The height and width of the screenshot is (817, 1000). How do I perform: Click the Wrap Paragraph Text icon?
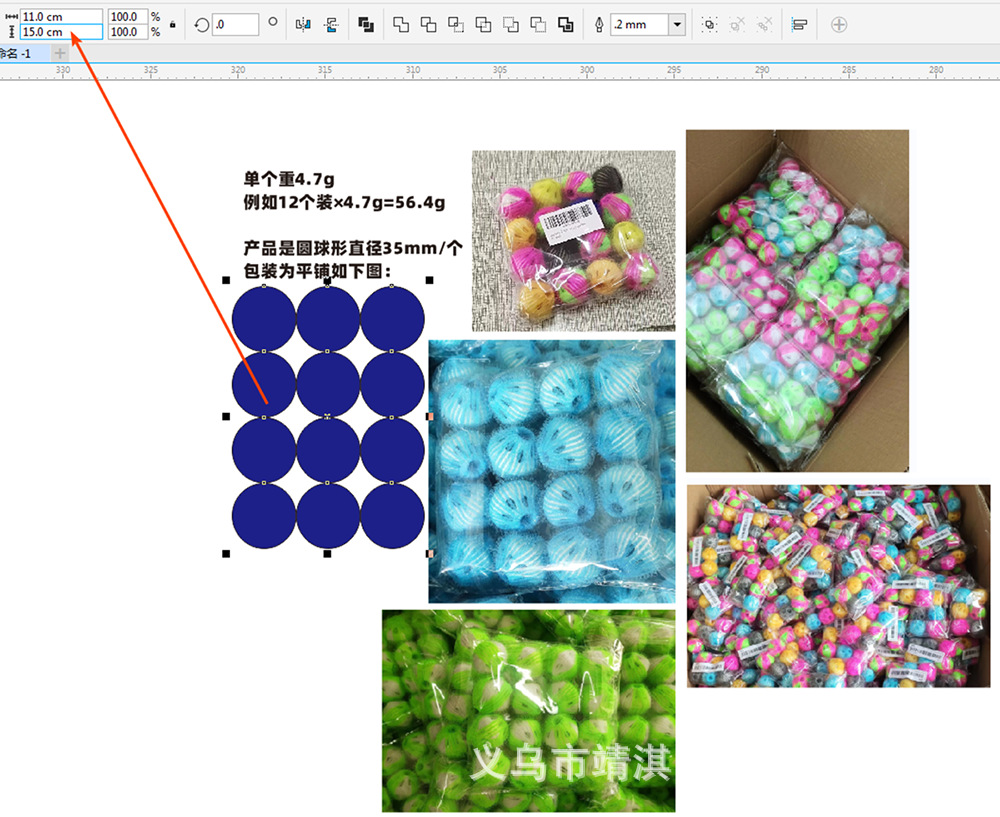point(800,24)
